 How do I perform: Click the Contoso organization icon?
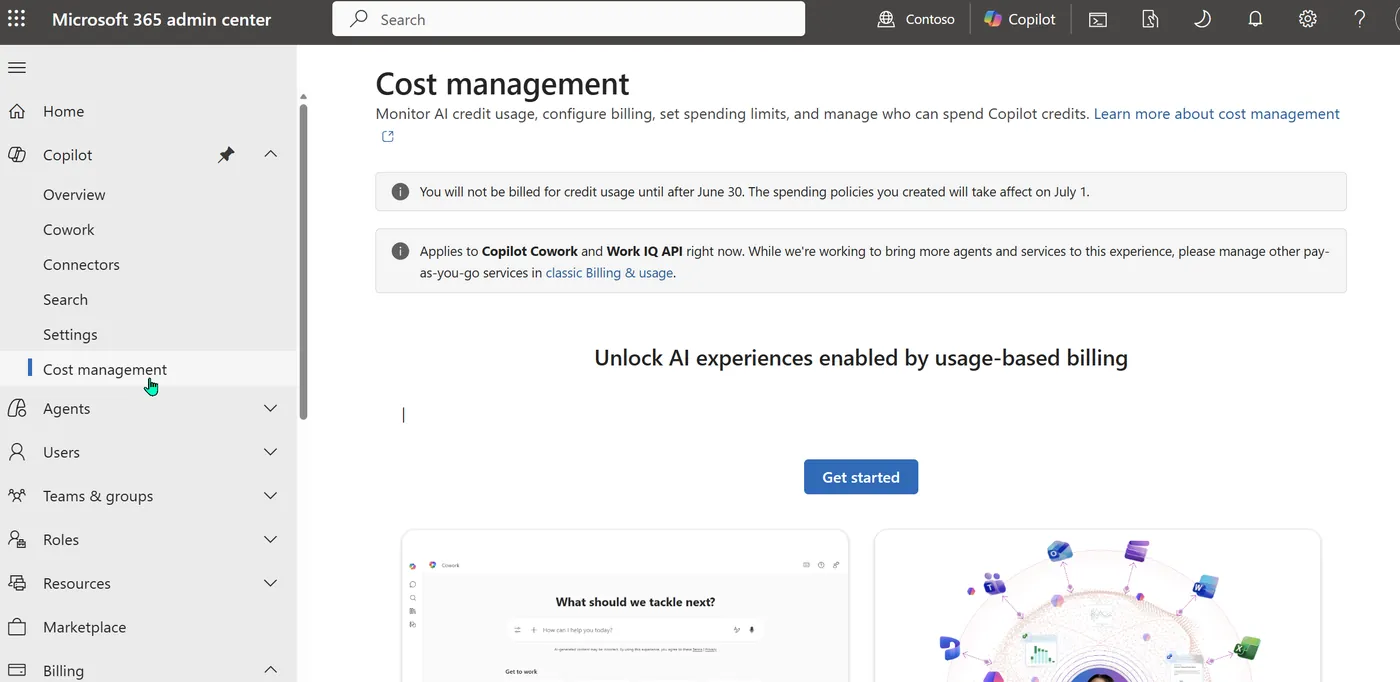coord(886,19)
